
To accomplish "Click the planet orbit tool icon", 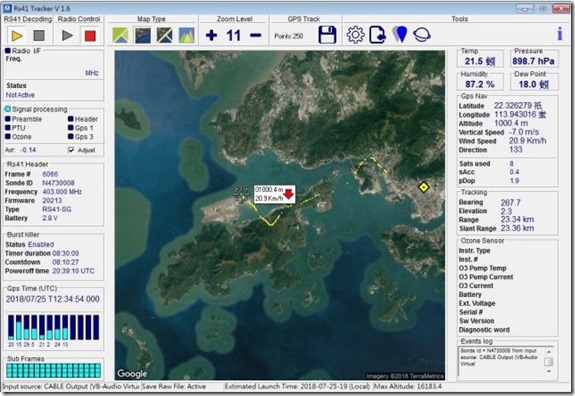I will pos(422,35).
